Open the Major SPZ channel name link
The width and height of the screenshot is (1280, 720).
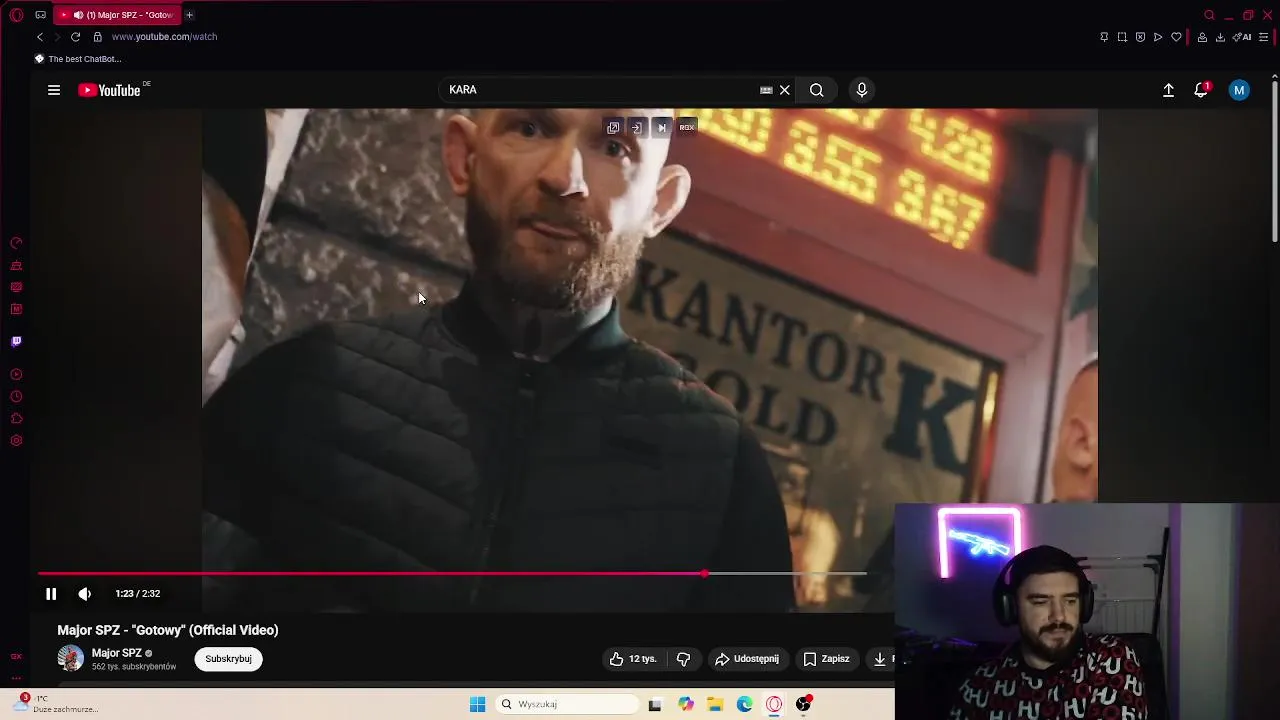117,653
